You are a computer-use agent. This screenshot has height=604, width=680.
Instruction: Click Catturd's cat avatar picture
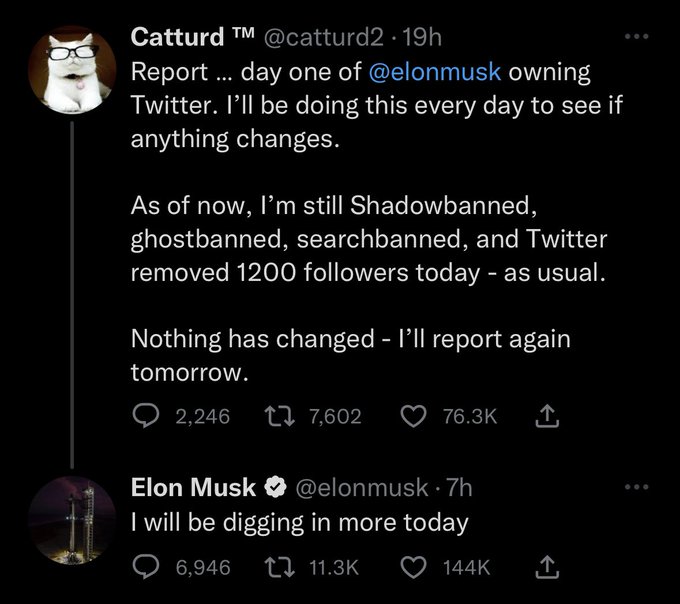coord(68,67)
